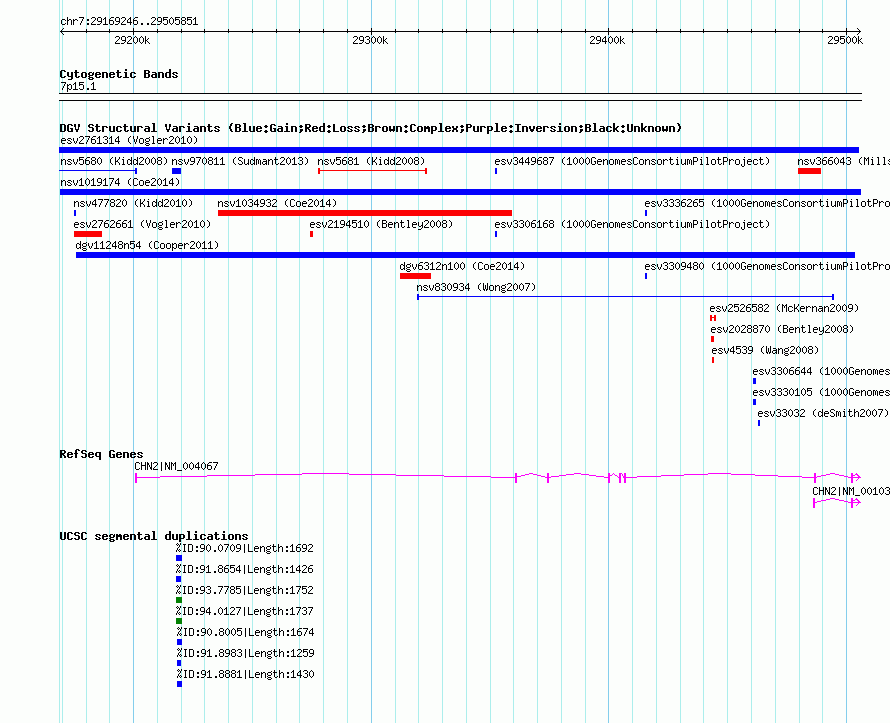
Task: Select the Cytogenetic Bands track title
Action: pyautogui.click(x=118, y=74)
